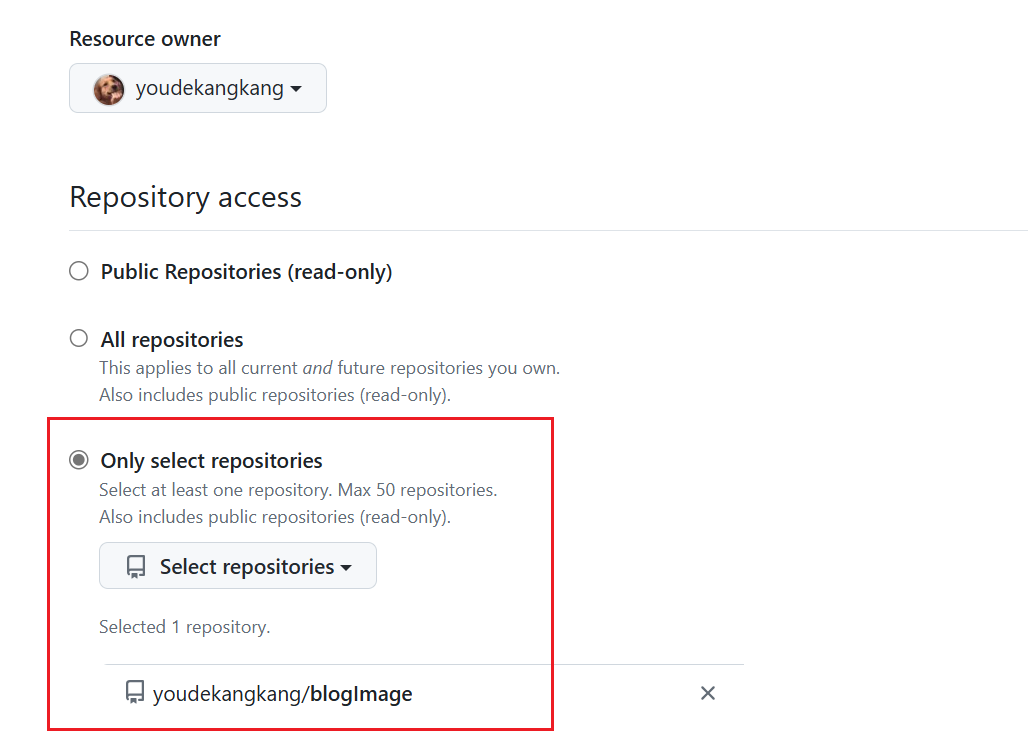Click the Repository access heading

(x=185, y=197)
